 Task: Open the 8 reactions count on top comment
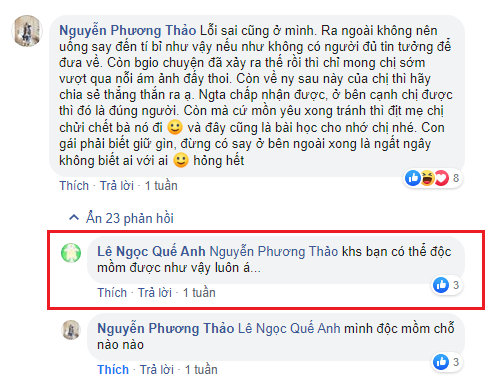click(x=456, y=178)
